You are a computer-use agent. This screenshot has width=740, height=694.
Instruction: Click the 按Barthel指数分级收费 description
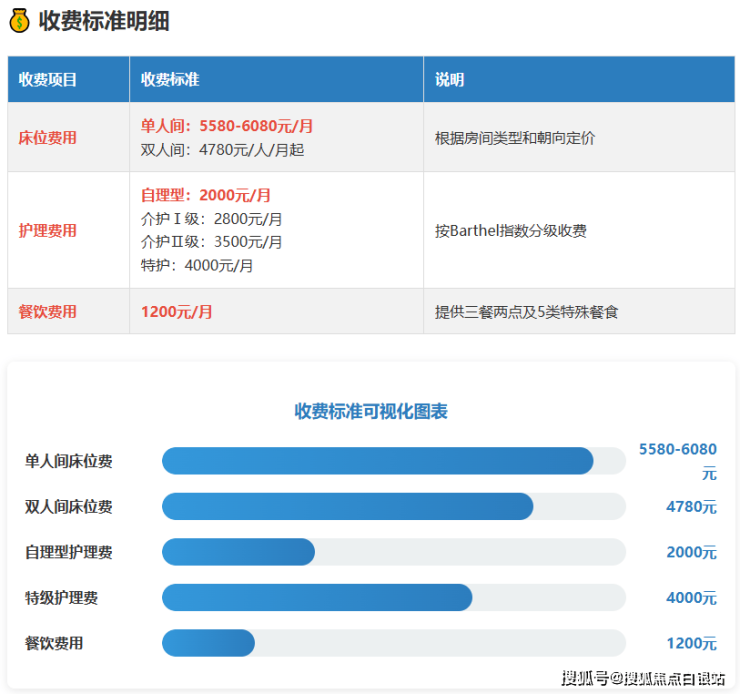coord(510,231)
